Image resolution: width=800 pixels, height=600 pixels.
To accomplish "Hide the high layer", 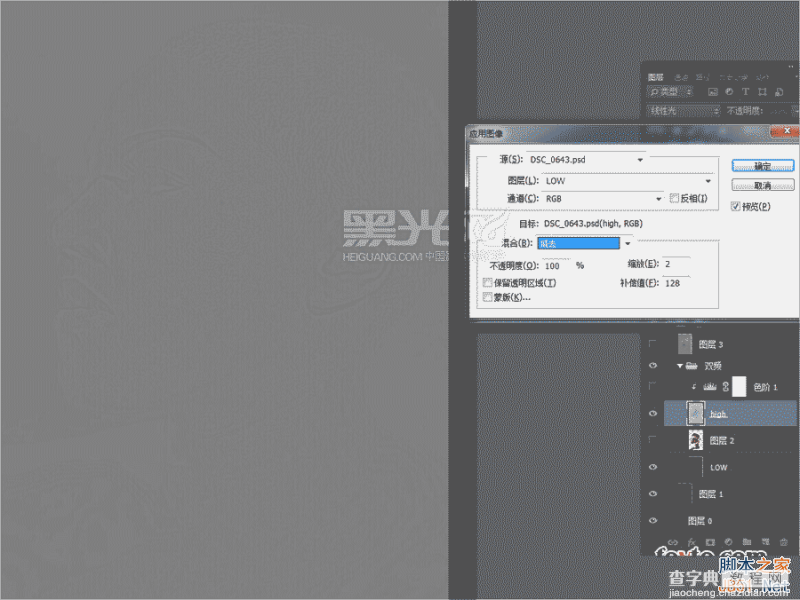I will pos(653,413).
